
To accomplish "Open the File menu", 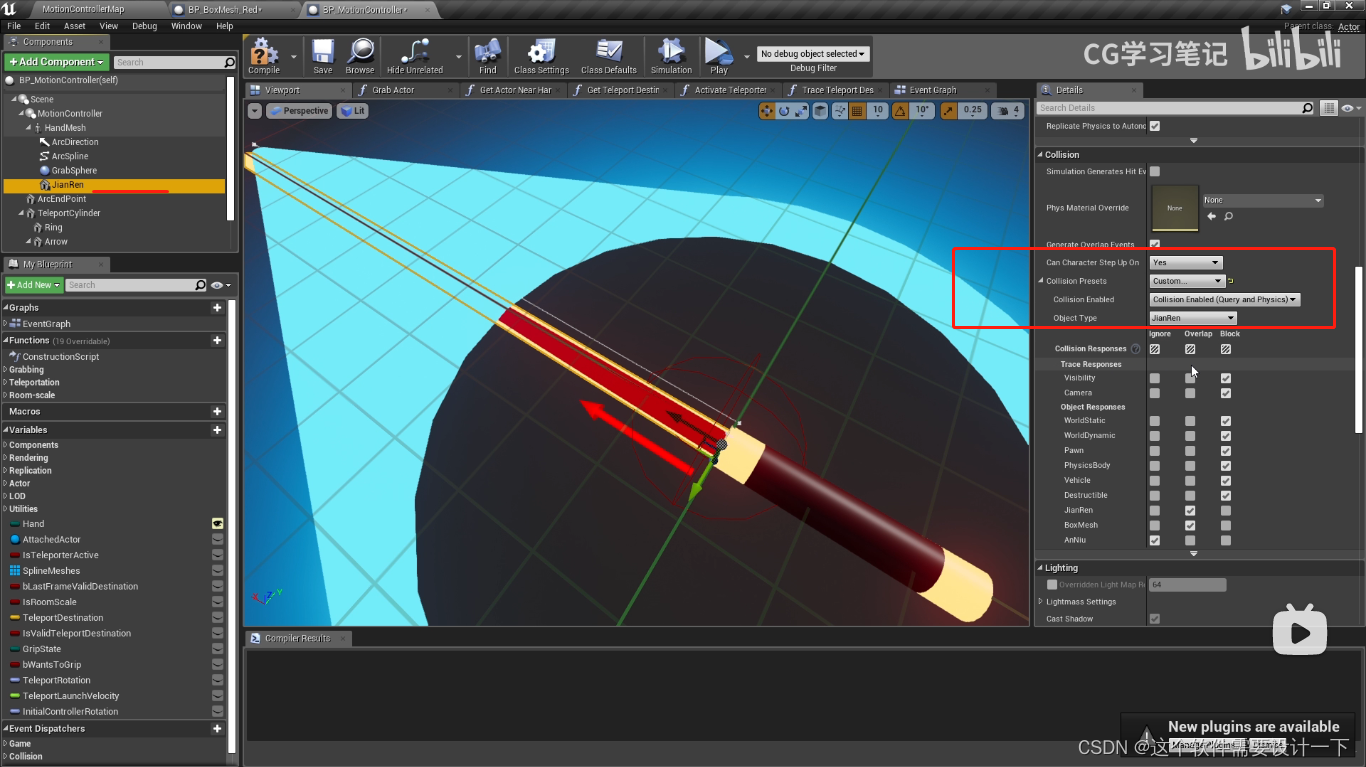I will click(14, 26).
